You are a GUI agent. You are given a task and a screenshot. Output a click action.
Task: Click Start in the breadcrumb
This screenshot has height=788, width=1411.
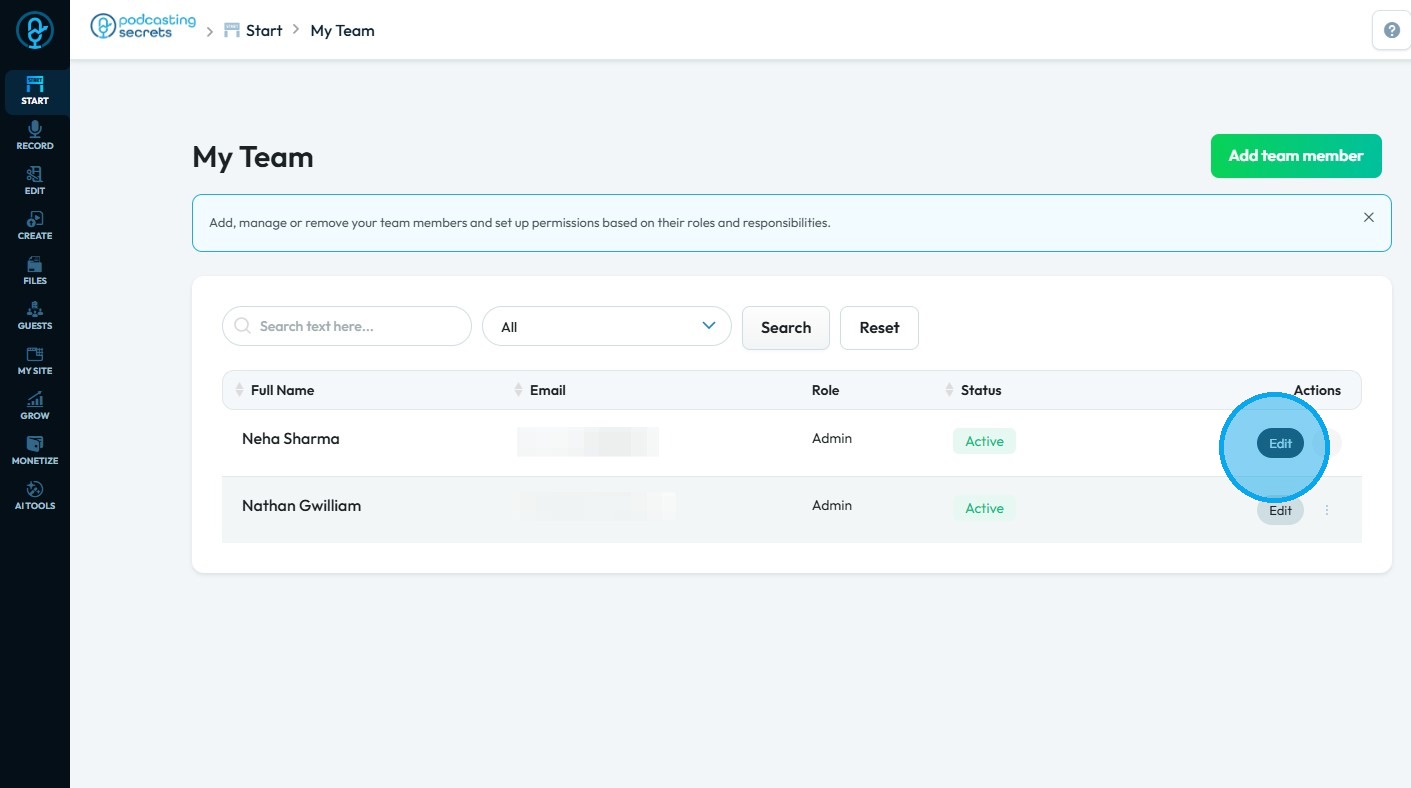(263, 30)
